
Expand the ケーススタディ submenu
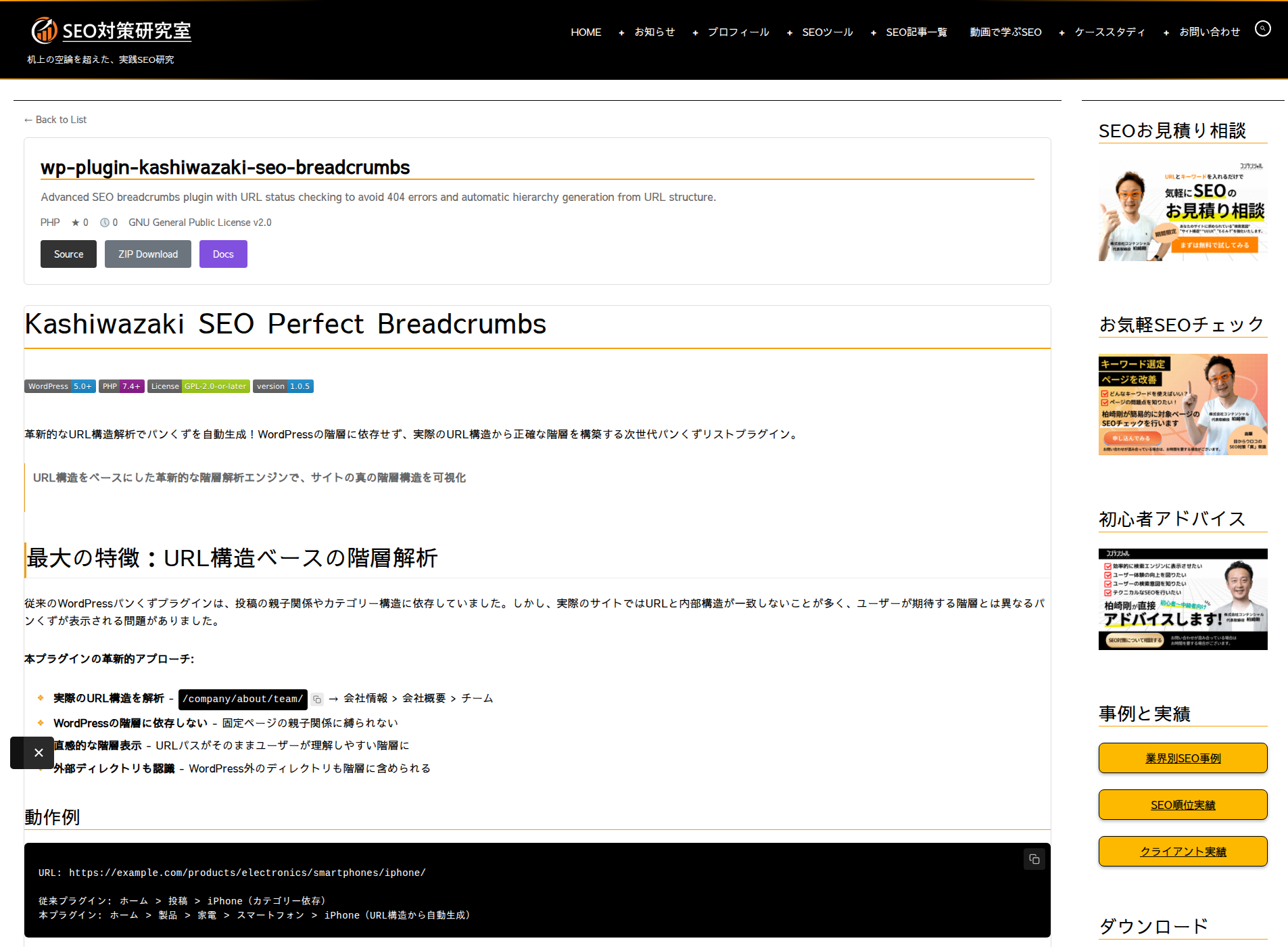[x=1062, y=32]
